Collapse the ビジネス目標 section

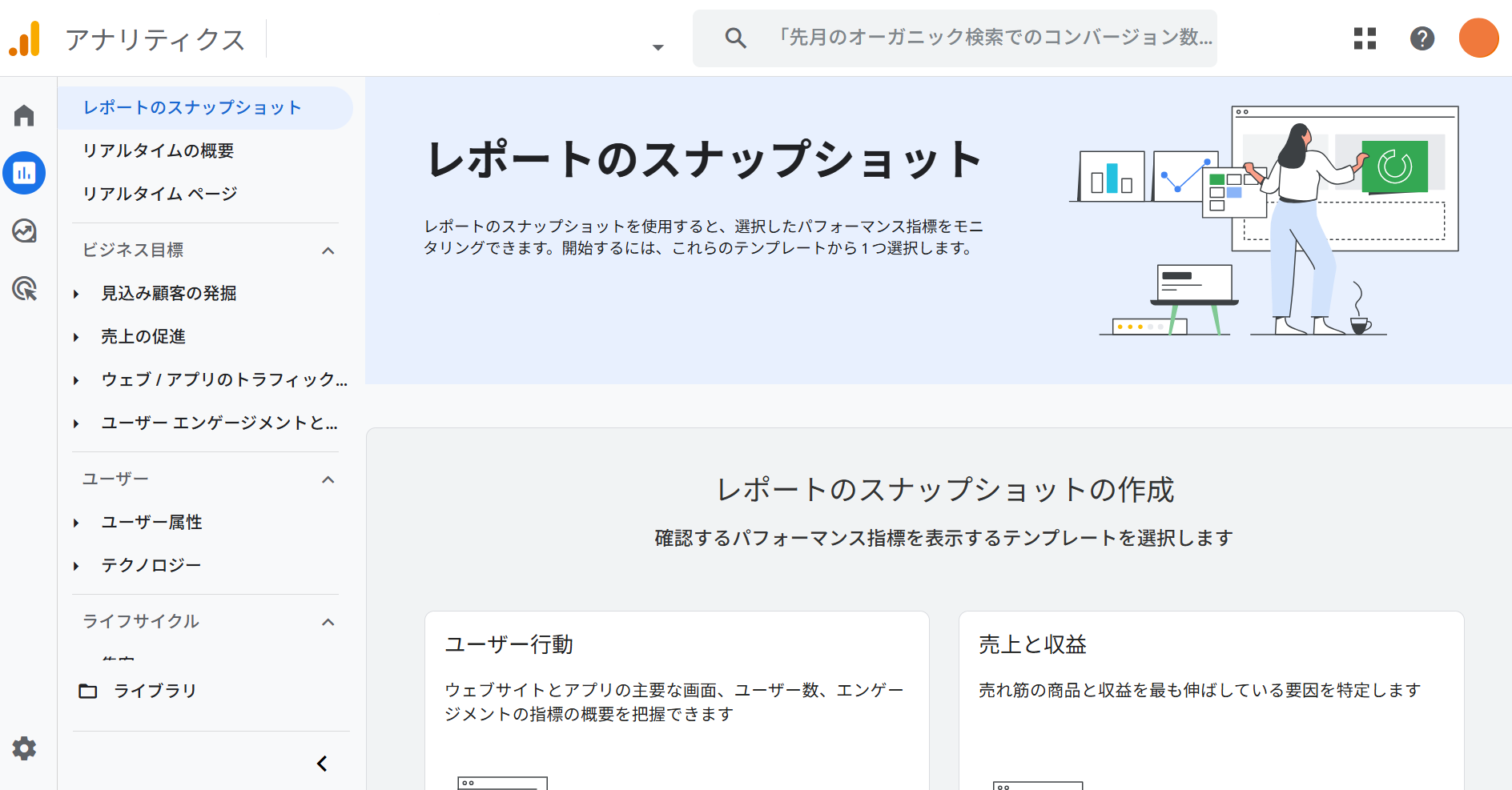328,251
